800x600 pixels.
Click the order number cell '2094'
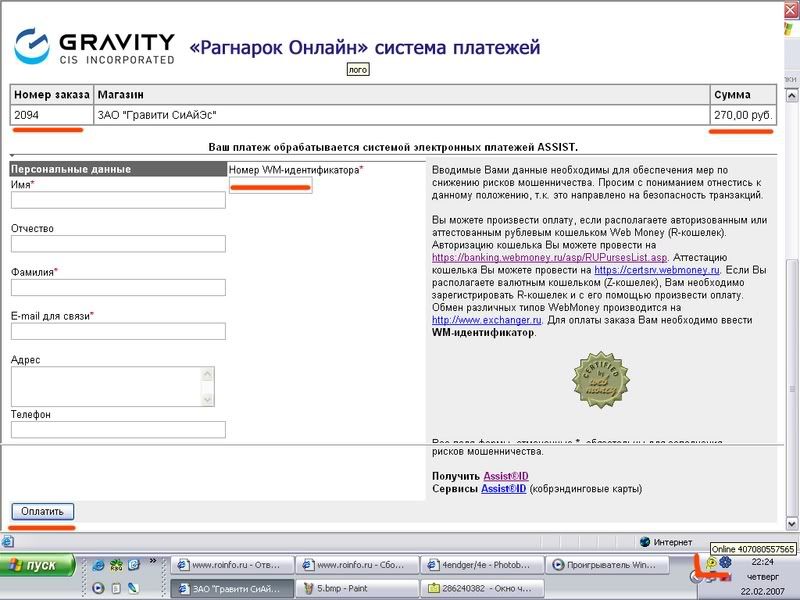click(52, 115)
